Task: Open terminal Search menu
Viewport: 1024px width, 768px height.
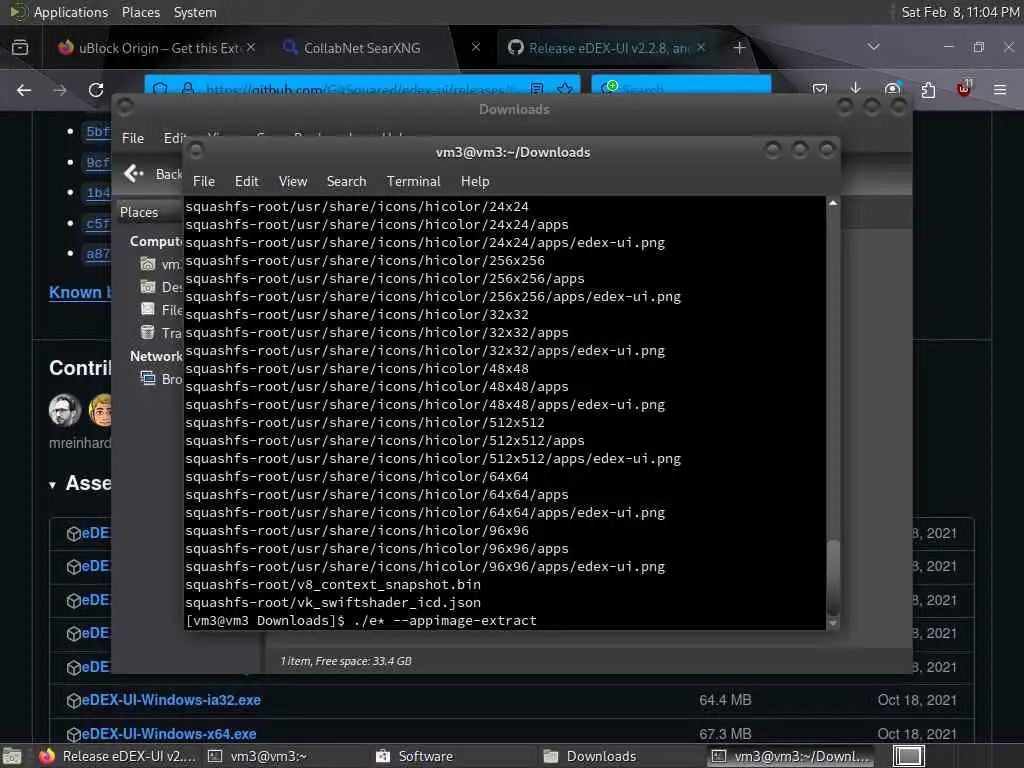Action: pyautogui.click(x=346, y=182)
